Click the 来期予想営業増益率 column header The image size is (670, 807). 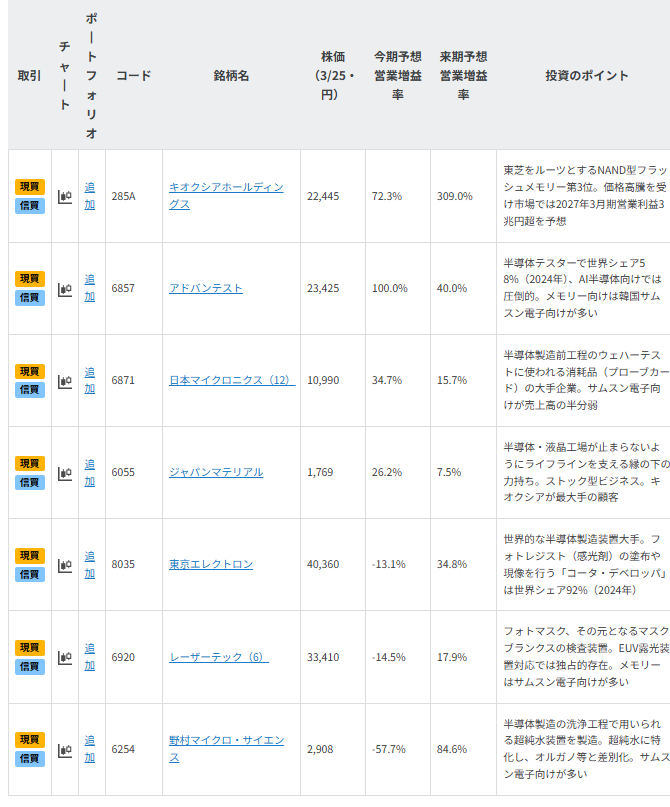463,76
